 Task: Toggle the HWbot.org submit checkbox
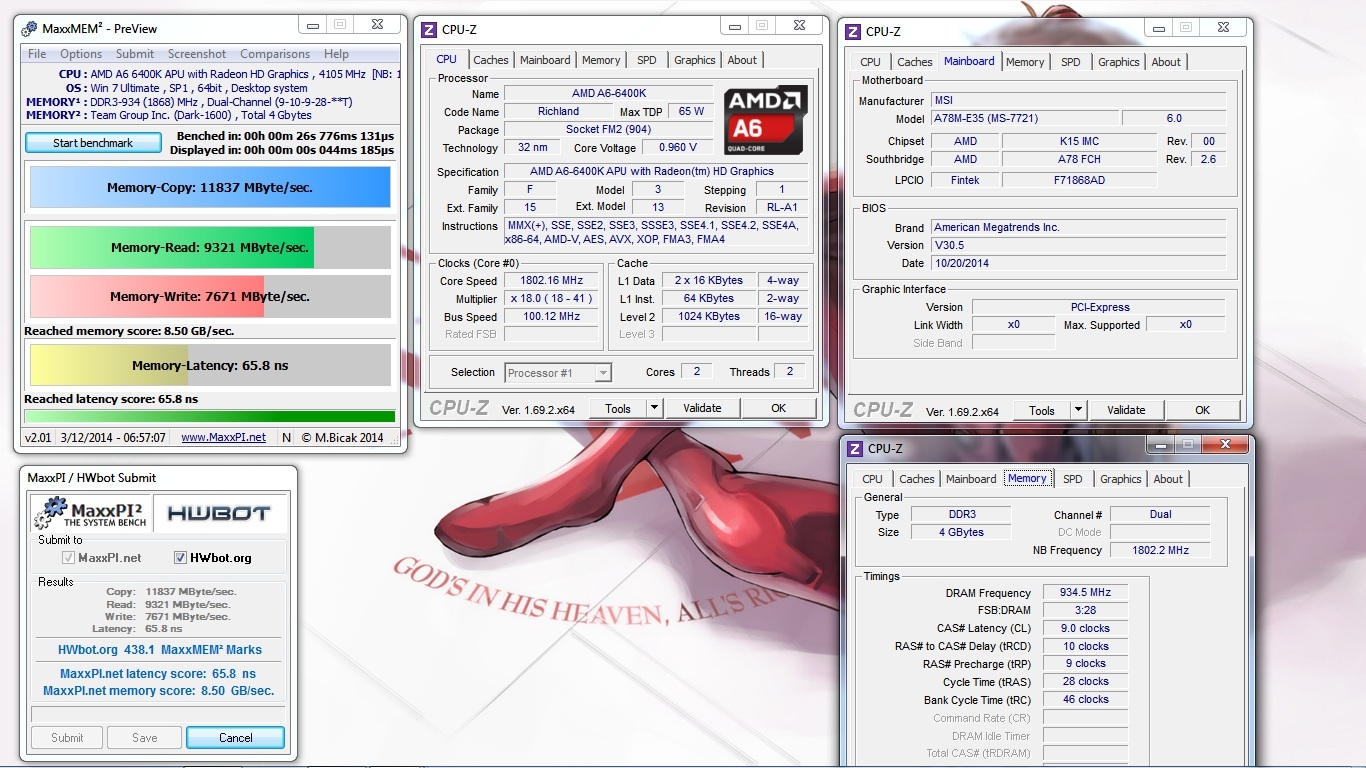click(181, 558)
